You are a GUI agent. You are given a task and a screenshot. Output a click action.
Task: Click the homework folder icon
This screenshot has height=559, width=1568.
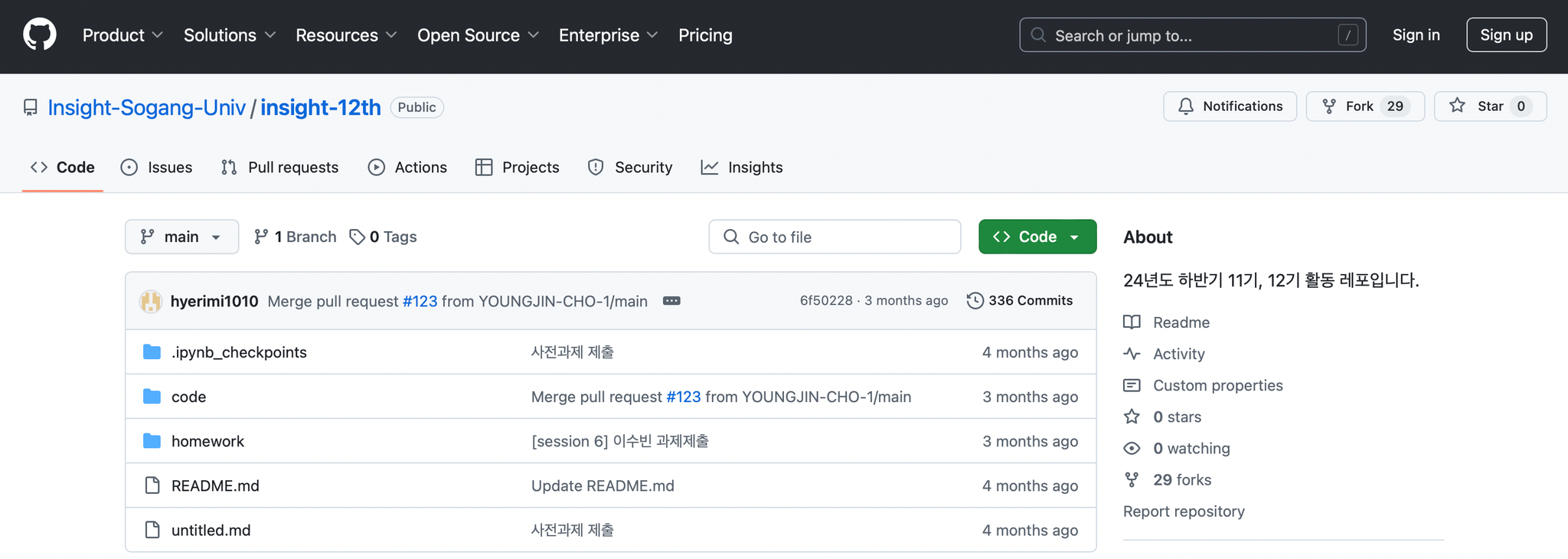[152, 441]
